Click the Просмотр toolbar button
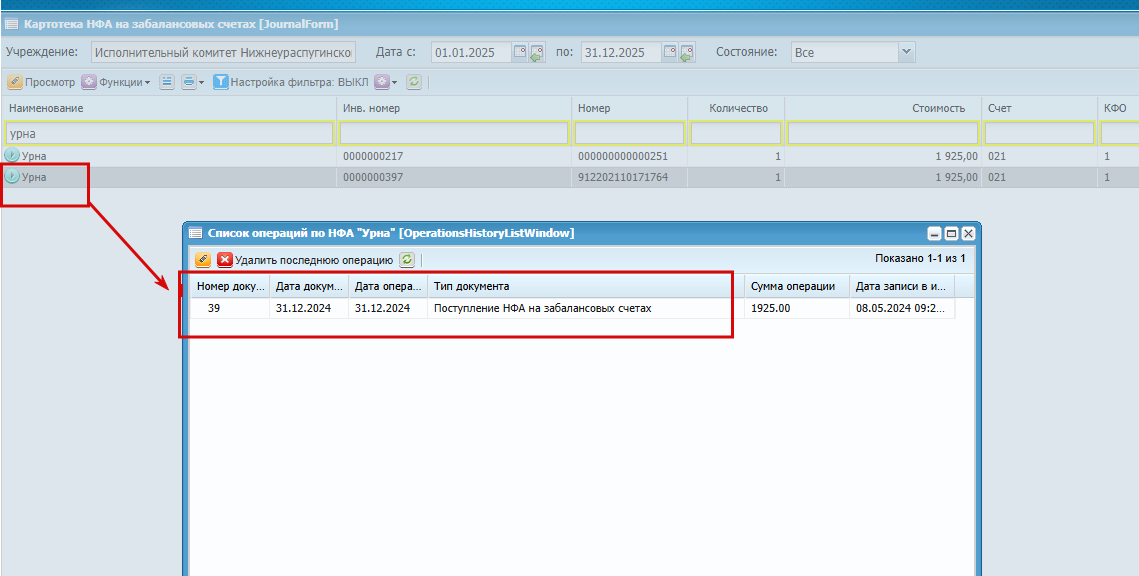1139x576 pixels. click(41, 82)
